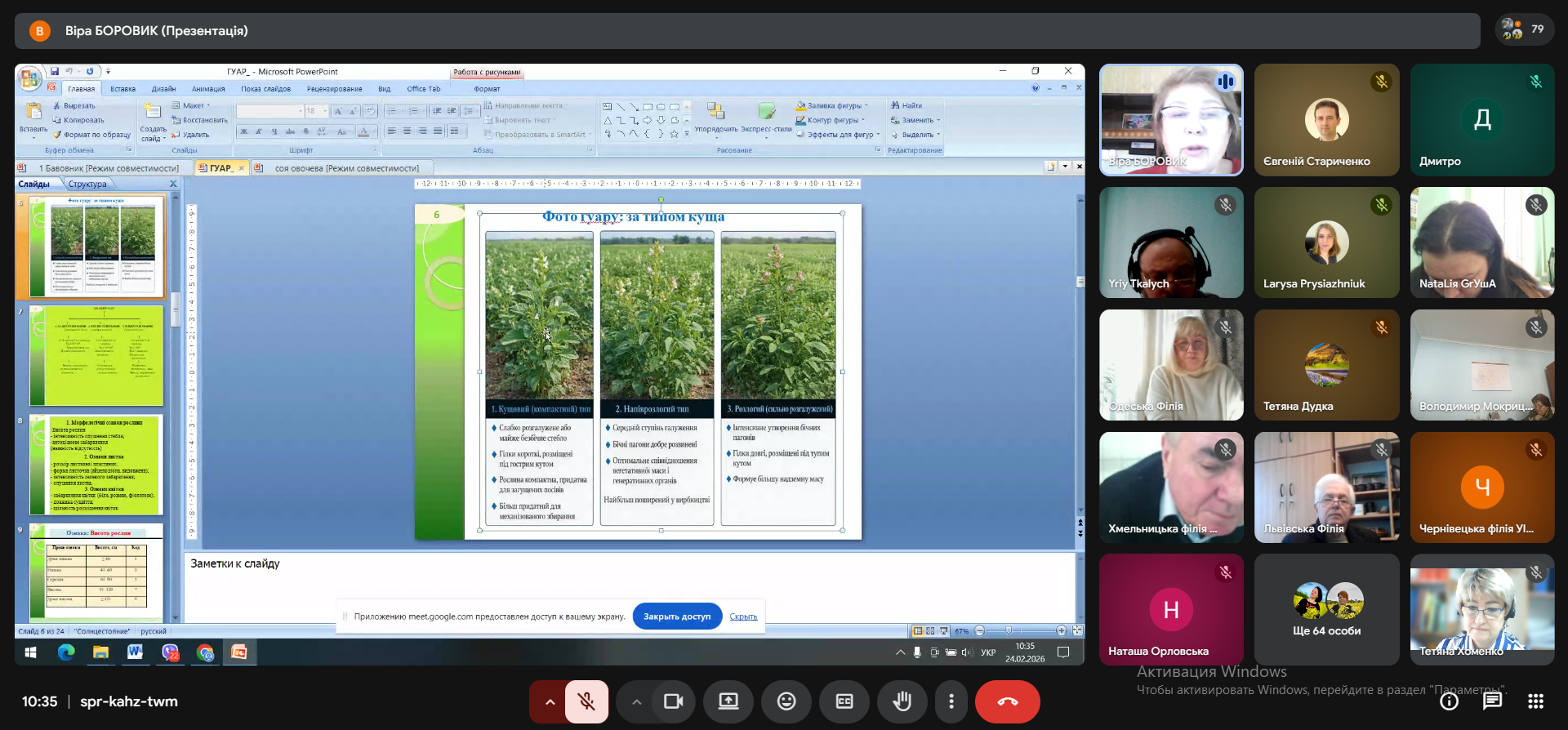1568x730 pixels.
Task: Adjust the PowerPoint zoom slider
Action: pos(1009,630)
